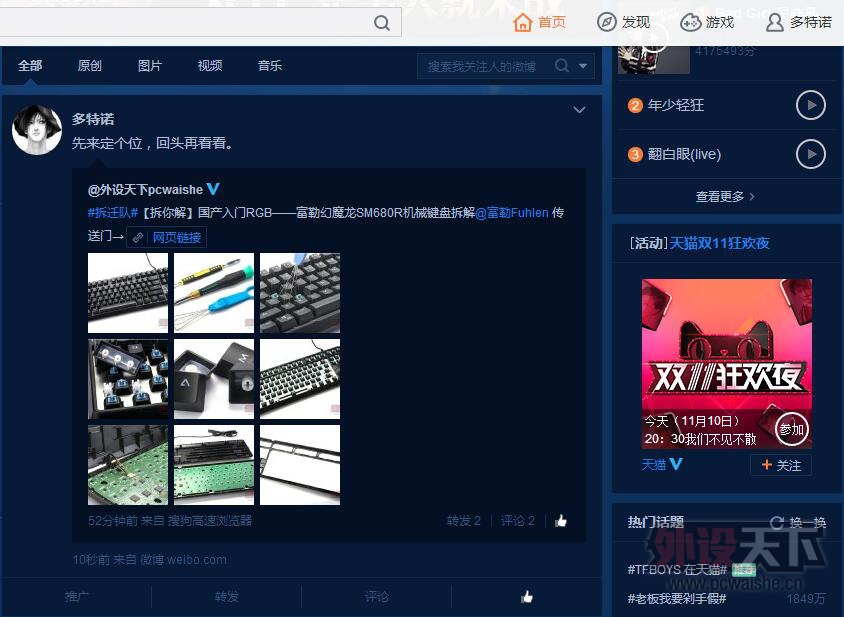View keycap puller on keyboard thumbnail

300,293
